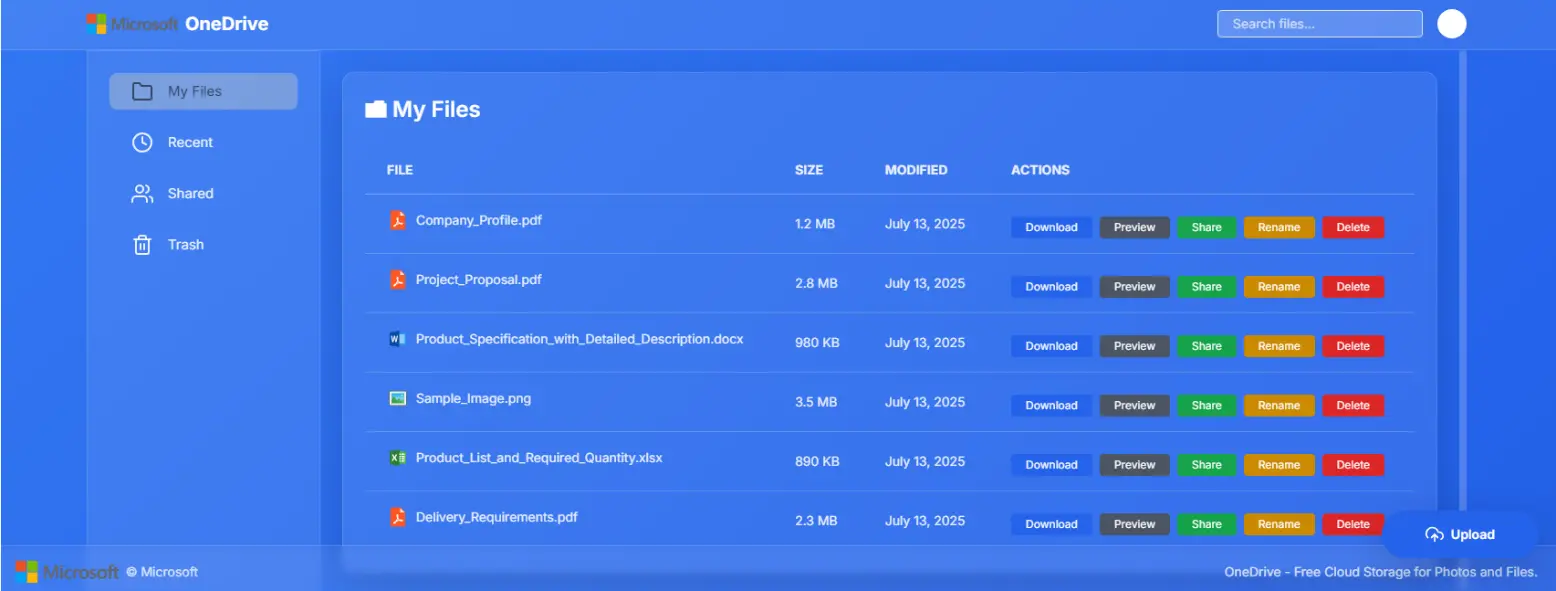Click the PDF icon beside Project_Proposal.pdf

coord(397,280)
